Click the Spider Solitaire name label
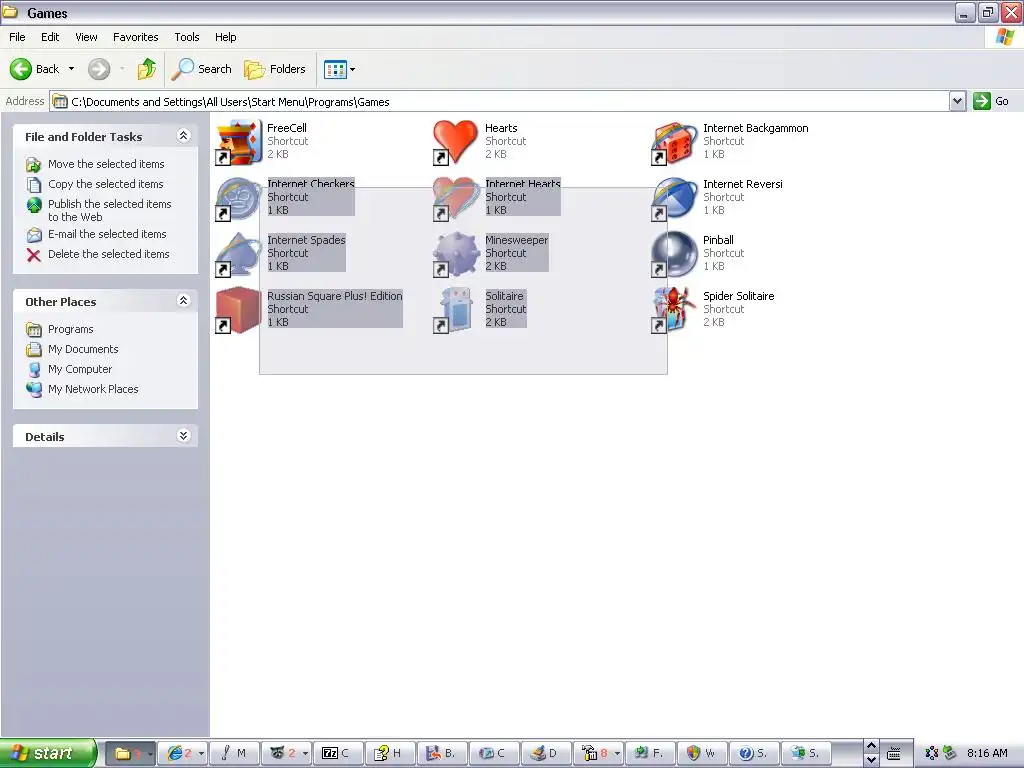Image resolution: width=1024 pixels, height=768 pixels. point(739,296)
